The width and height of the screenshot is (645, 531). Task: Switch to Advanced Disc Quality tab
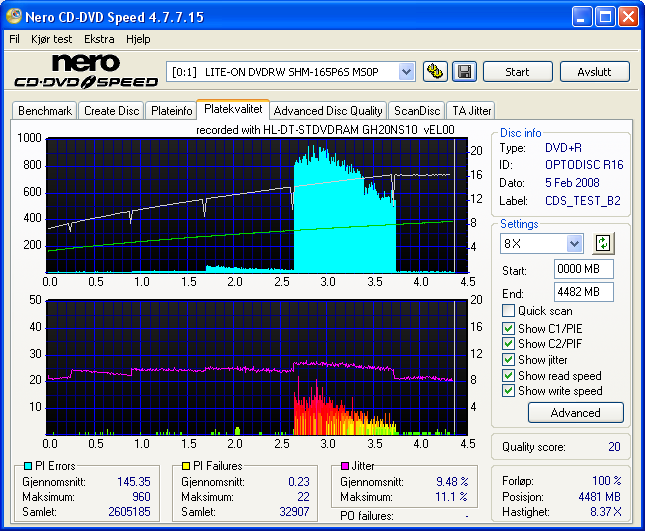pyautogui.click(x=328, y=111)
